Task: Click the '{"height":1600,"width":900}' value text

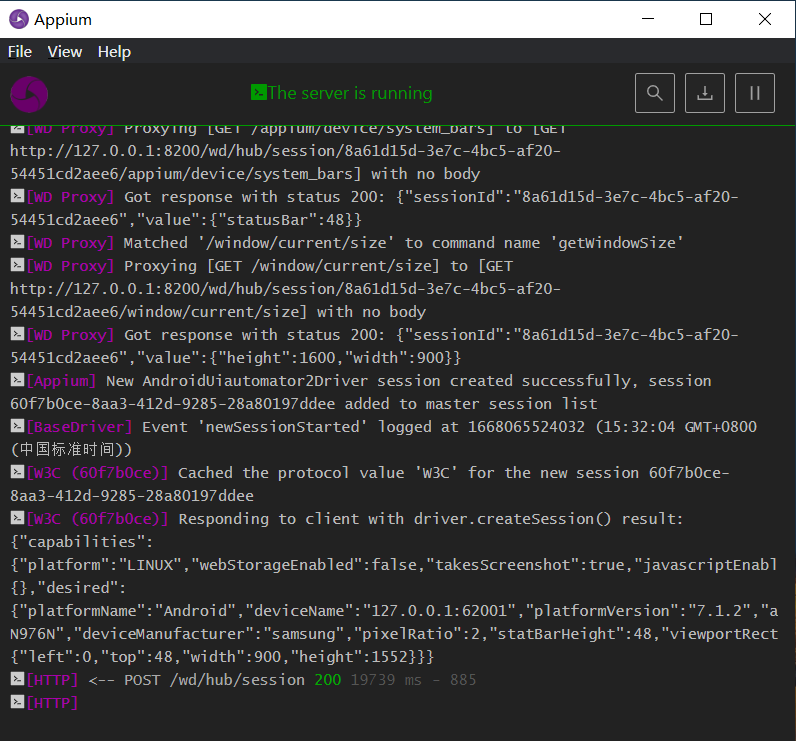Action: coord(335,358)
